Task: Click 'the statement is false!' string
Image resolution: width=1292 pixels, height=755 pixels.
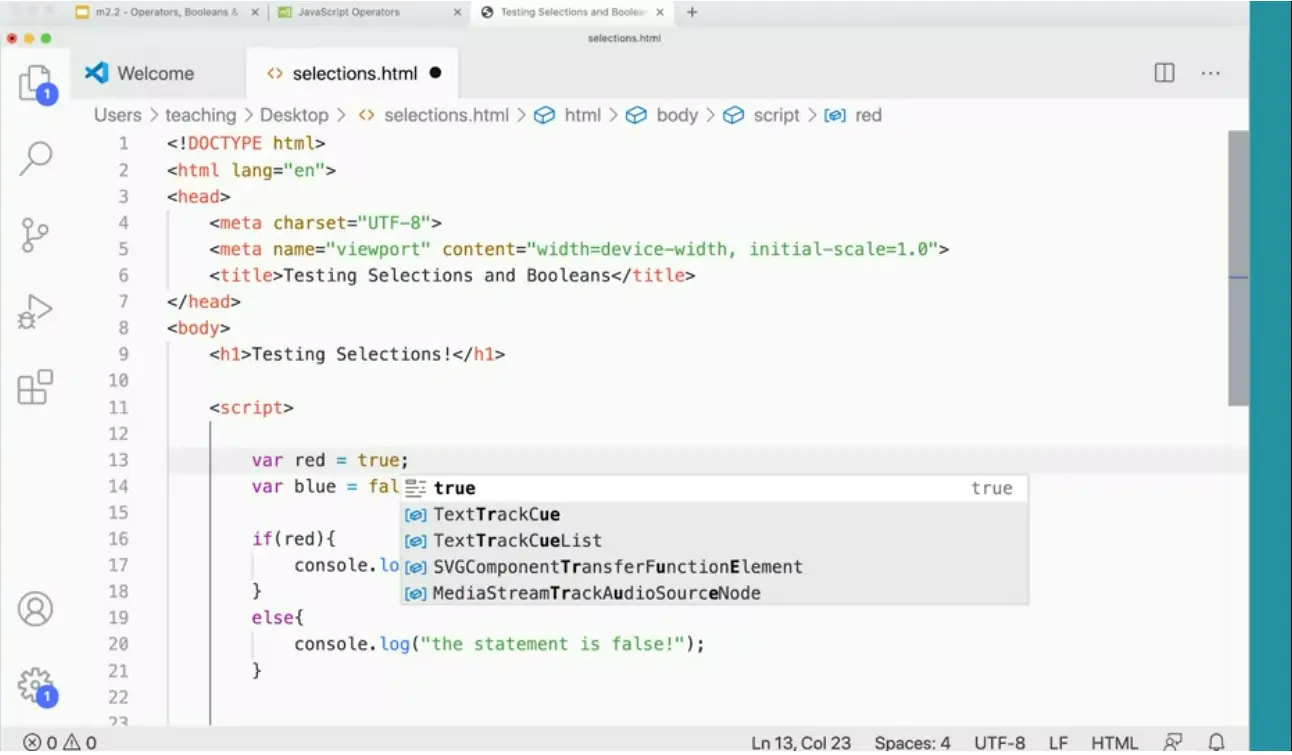Action: click(x=553, y=644)
